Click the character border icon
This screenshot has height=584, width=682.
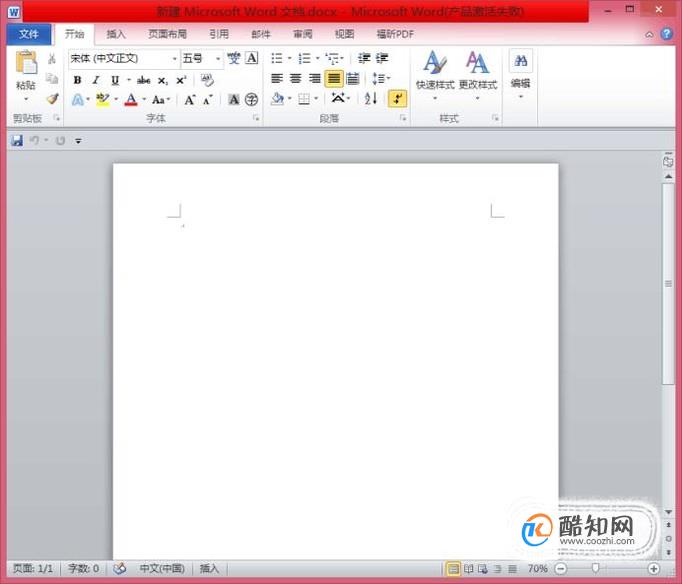point(252,58)
